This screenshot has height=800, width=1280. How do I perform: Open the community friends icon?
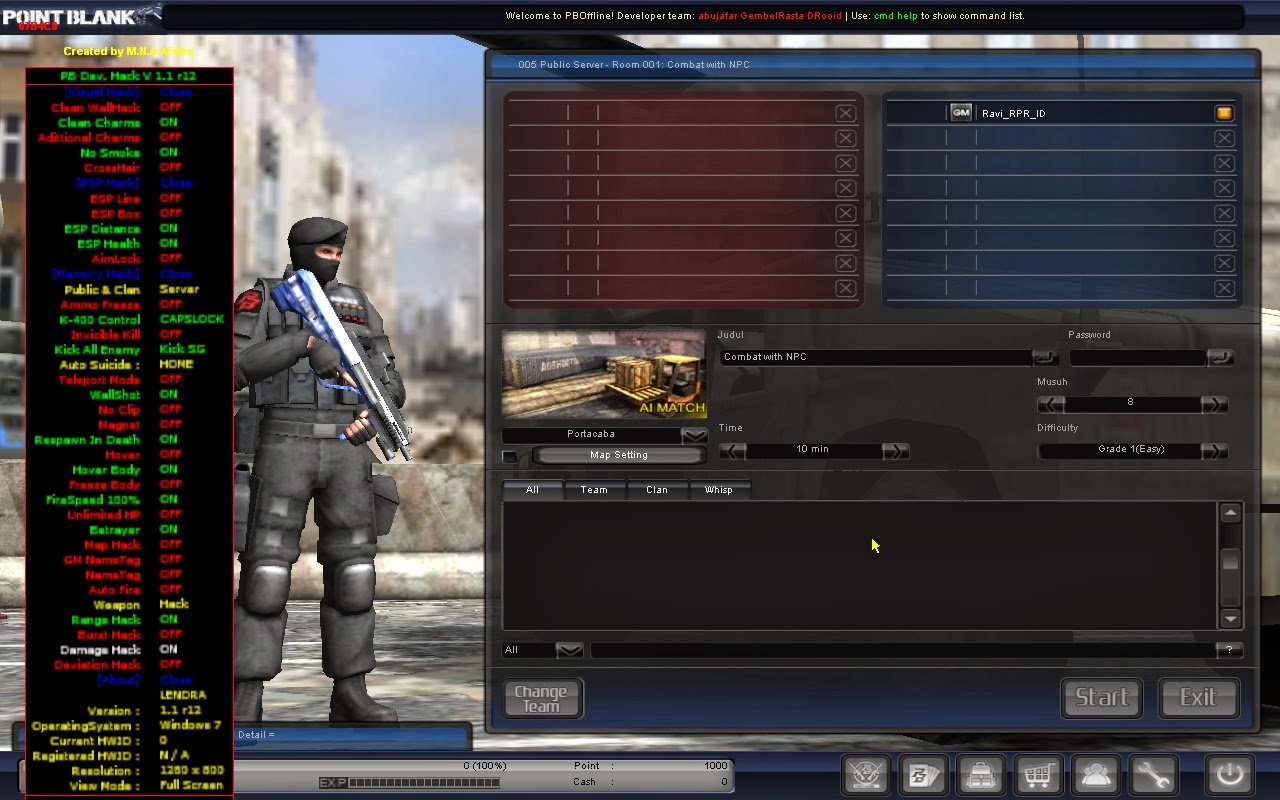click(x=1094, y=775)
